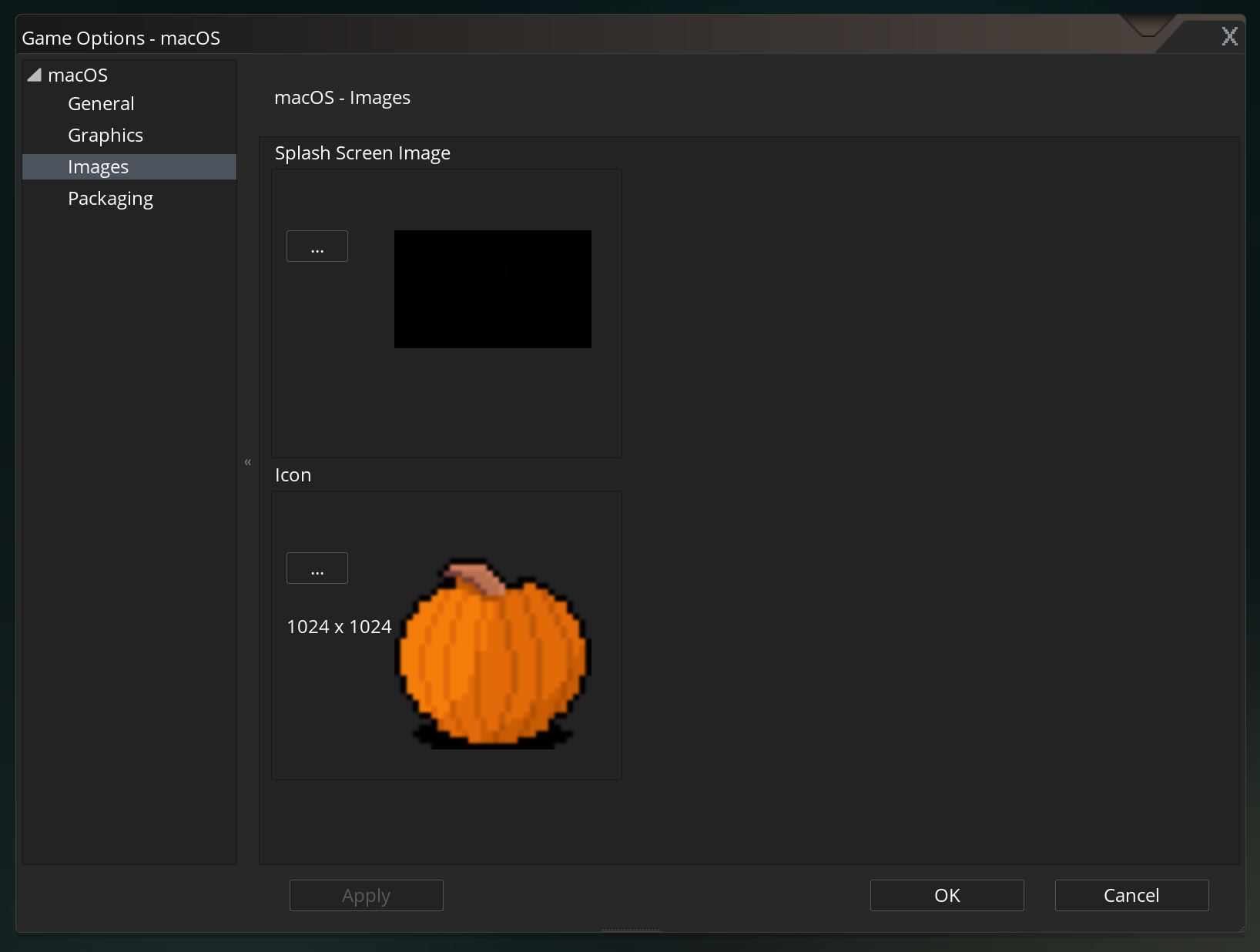Open the icon image file browser
This screenshot has height=952, width=1260.
tap(317, 568)
